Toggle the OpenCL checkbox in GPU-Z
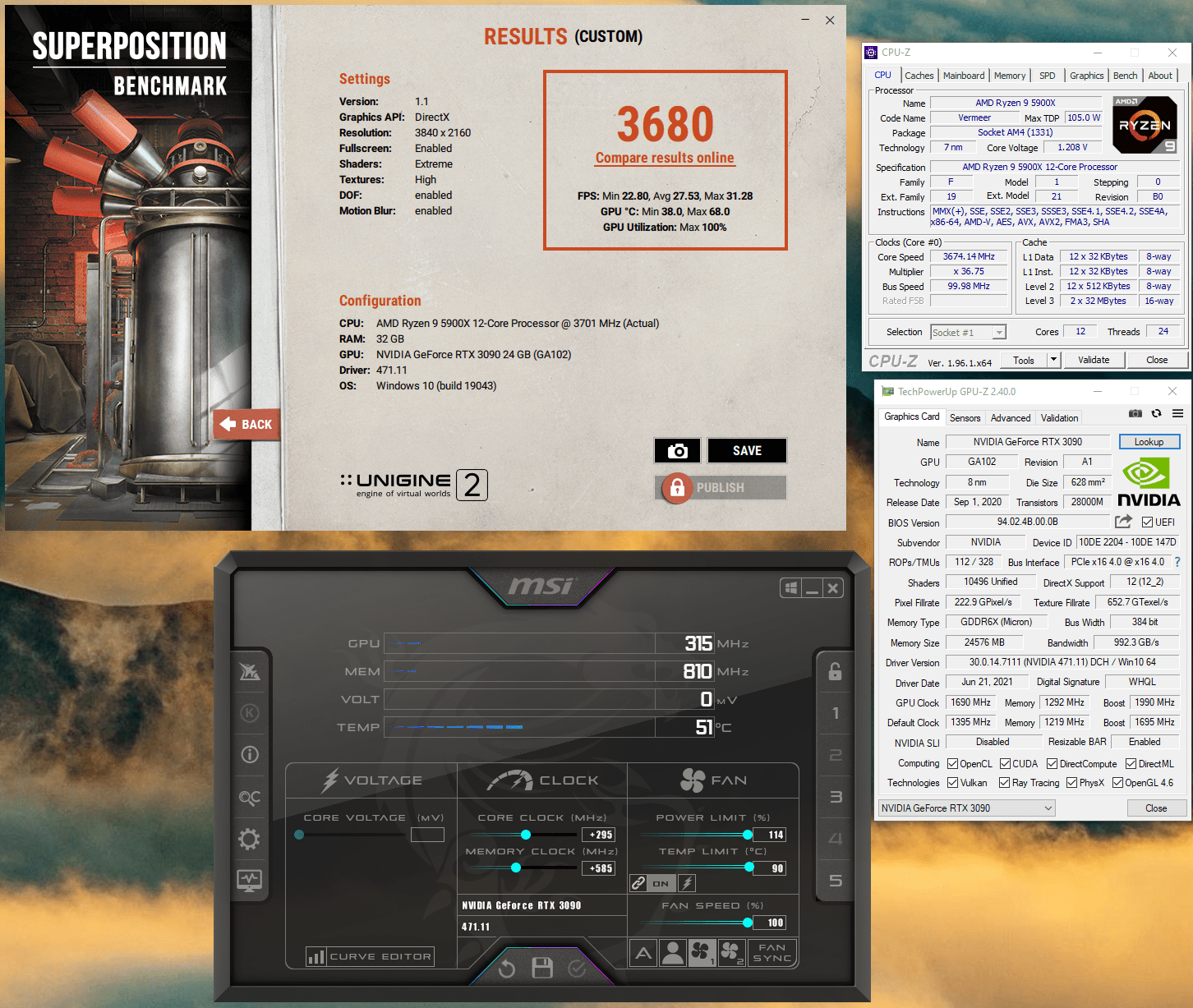 pyautogui.click(x=952, y=763)
